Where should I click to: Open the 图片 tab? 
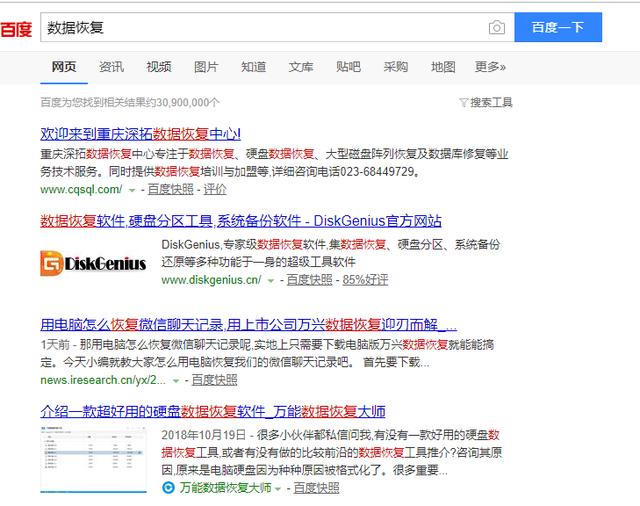[x=206, y=67]
